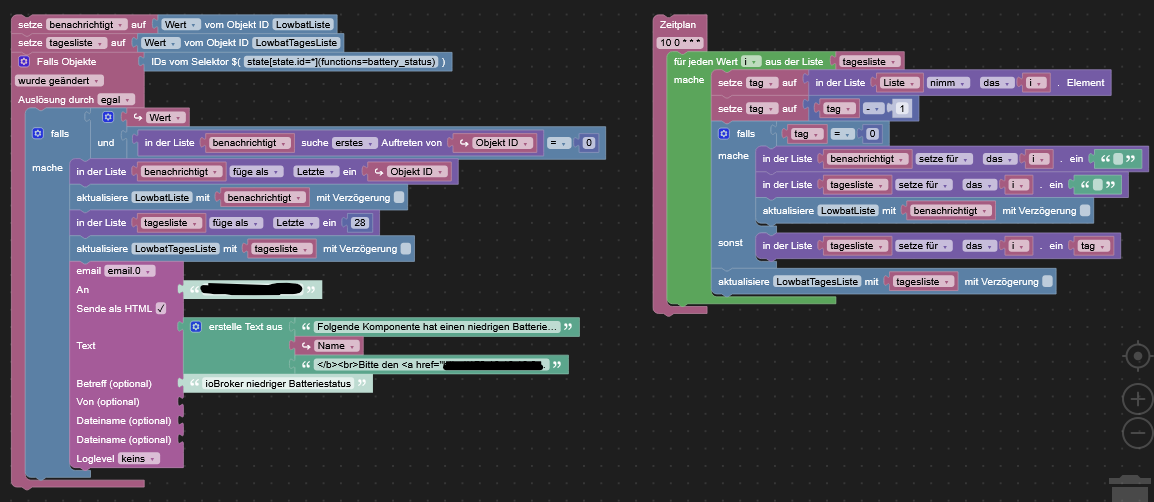Open the Loglevel keins dropdown
The height and width of the screenshot is (502, 1154).
(138, 458)
